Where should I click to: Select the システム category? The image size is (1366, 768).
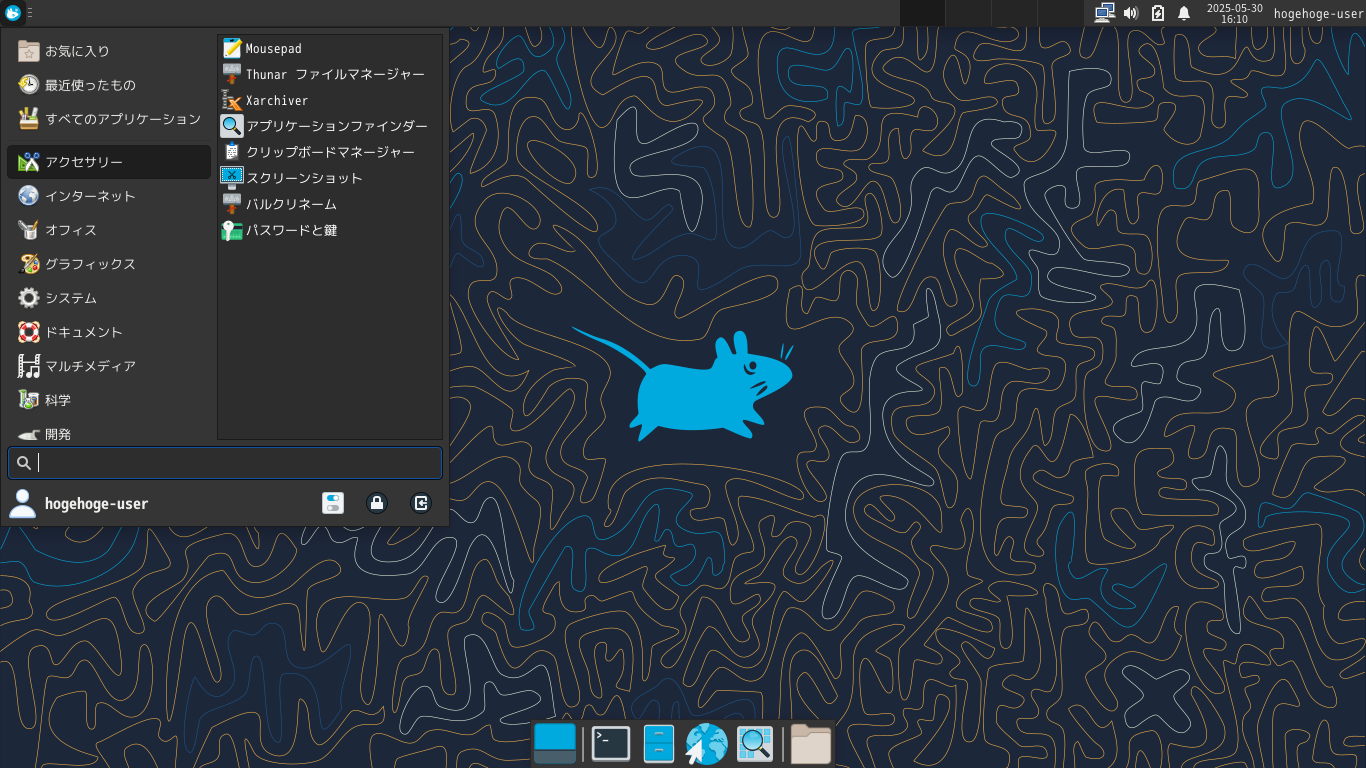point(109,298)
